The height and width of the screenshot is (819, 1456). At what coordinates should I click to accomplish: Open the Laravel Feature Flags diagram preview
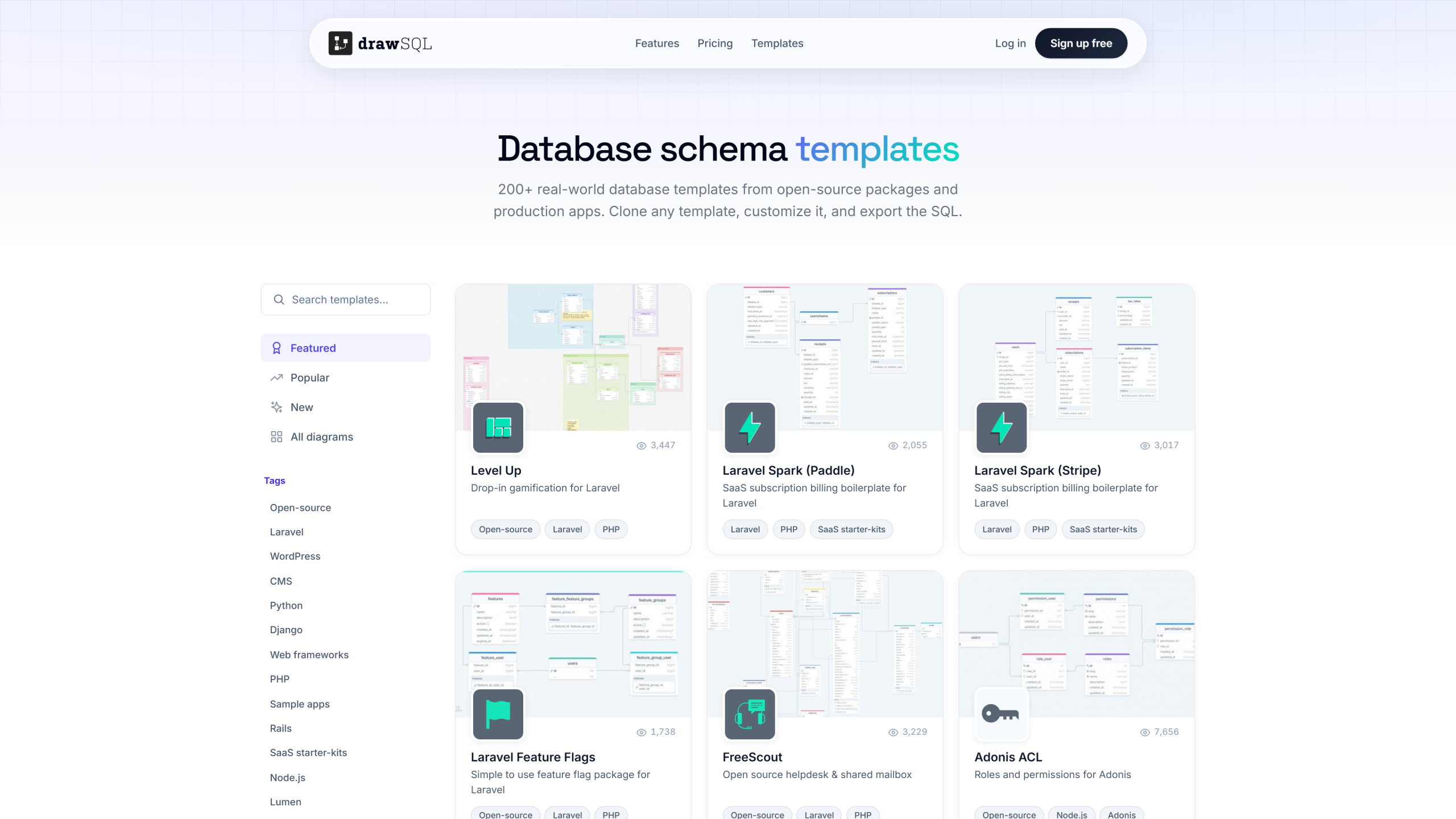coord(573,644)
